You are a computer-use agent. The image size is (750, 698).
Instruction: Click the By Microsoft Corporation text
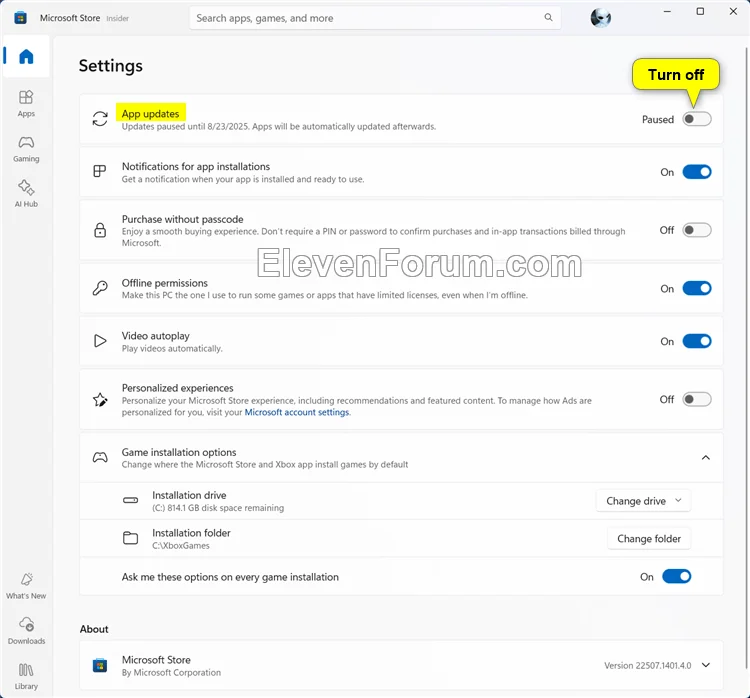171,673
